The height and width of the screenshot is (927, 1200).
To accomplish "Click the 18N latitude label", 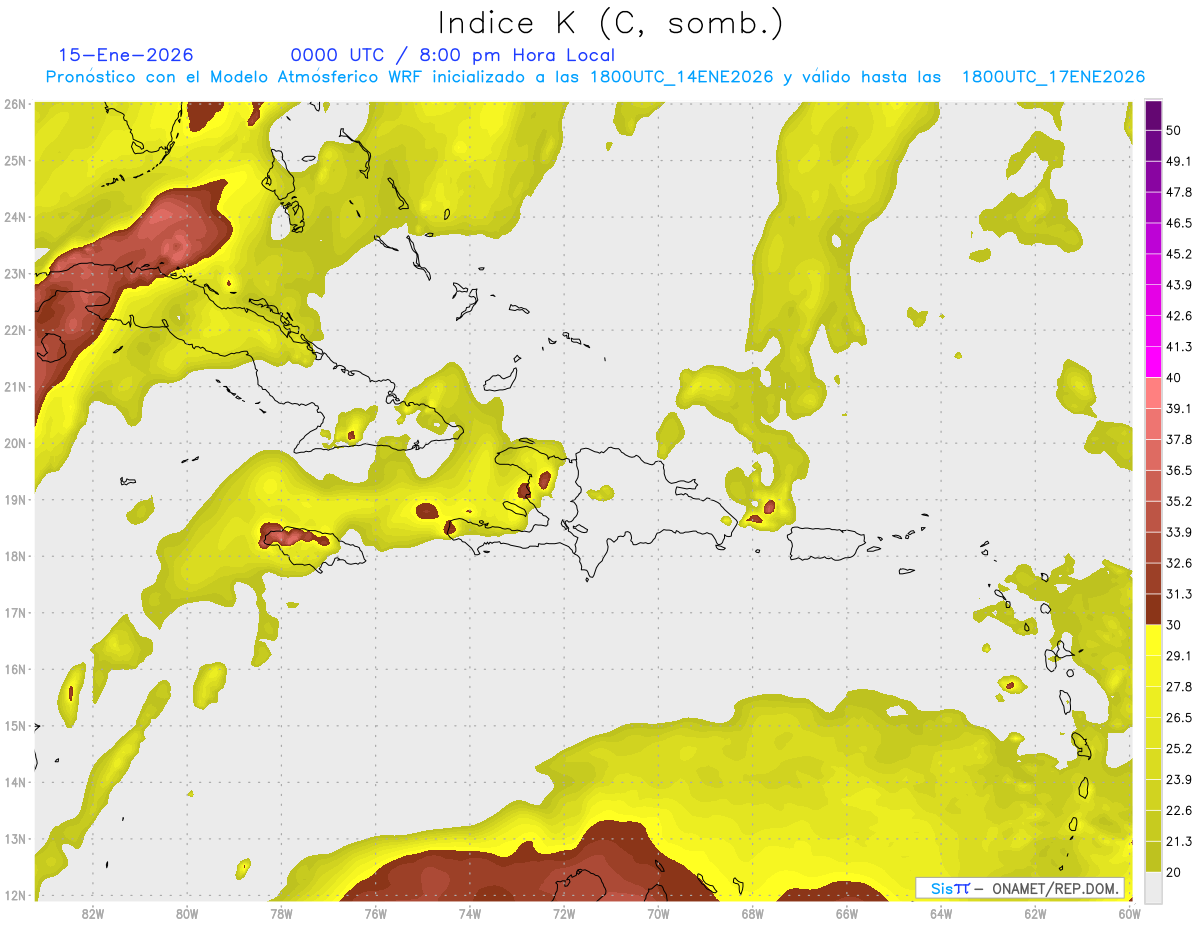I will click(x=14, y=556).
